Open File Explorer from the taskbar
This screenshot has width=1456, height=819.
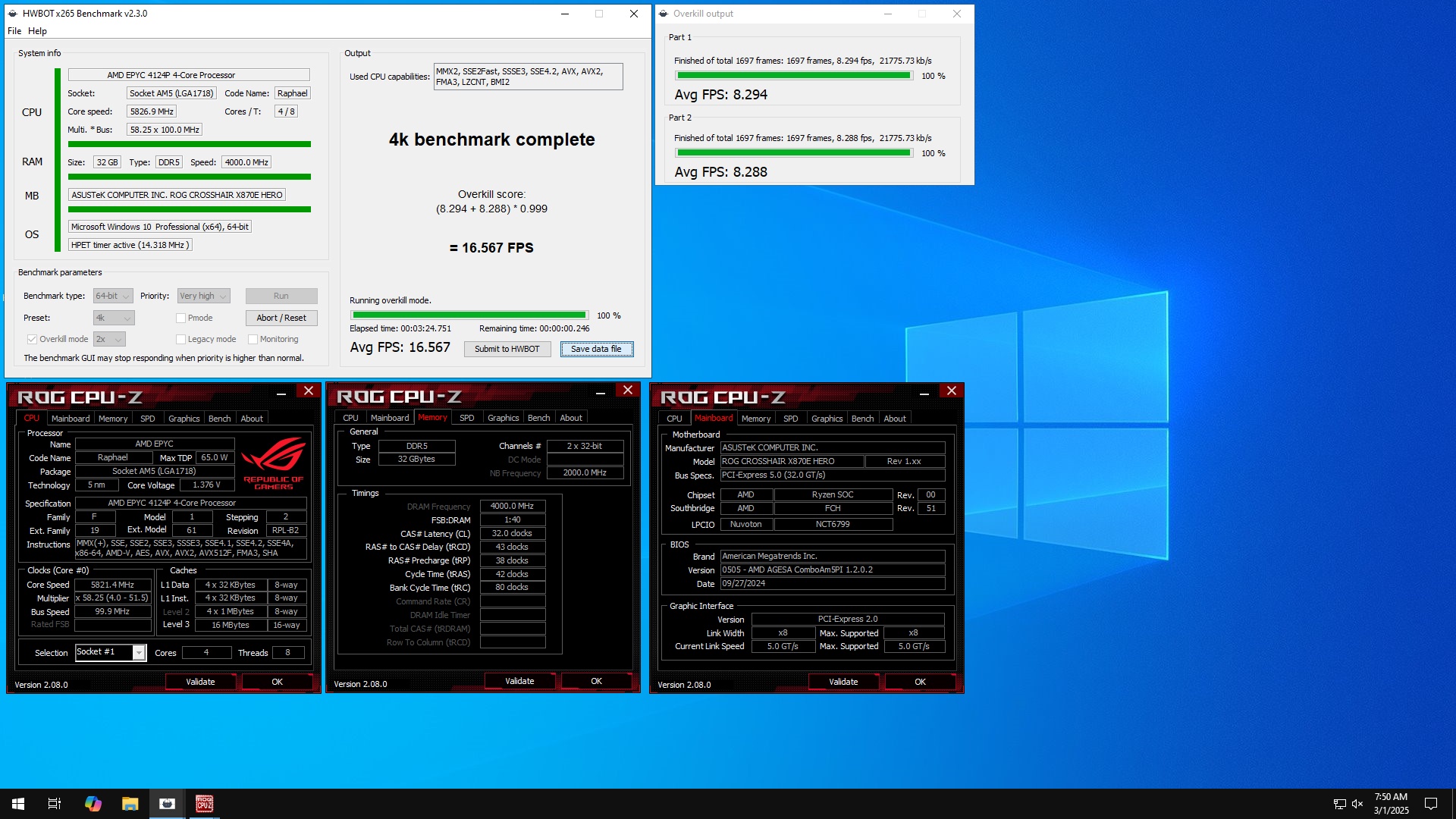pos(130,804)
